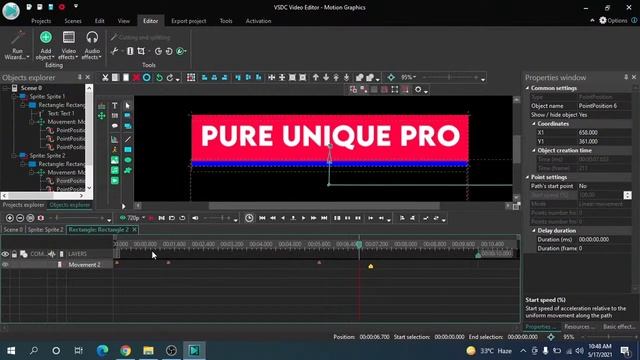Open the Resources tab in Properties panel
Viewport: 640px width, 360px height.
pyautogui.click(x=579, y=327)
